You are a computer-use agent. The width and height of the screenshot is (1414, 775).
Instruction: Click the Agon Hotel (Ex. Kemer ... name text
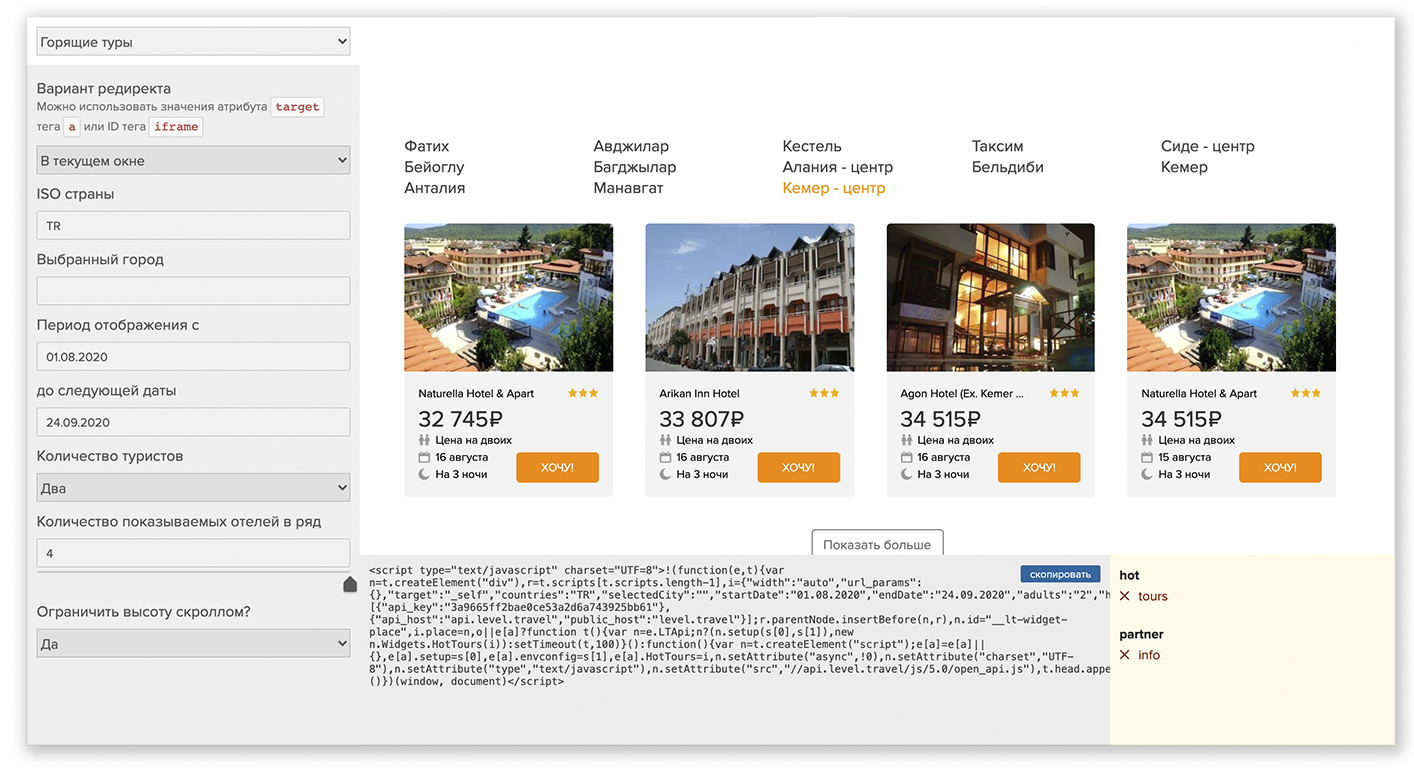pyautogui.click(x=962, y=394)
